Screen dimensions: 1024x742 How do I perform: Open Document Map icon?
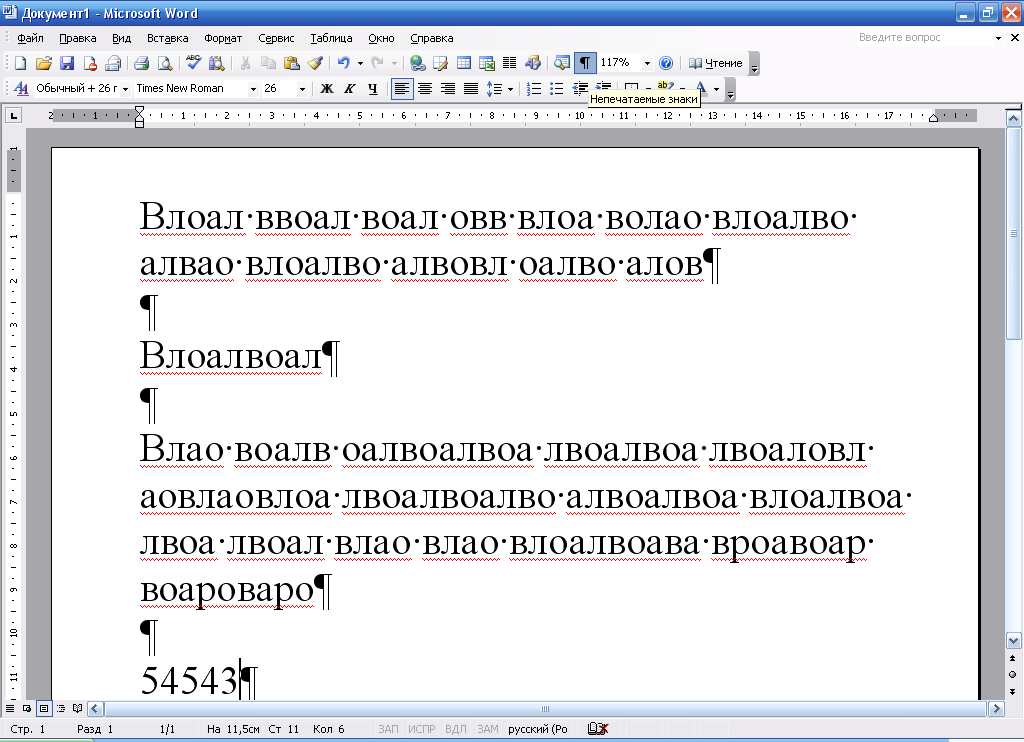pyautogui.click(x=562, y=63)
